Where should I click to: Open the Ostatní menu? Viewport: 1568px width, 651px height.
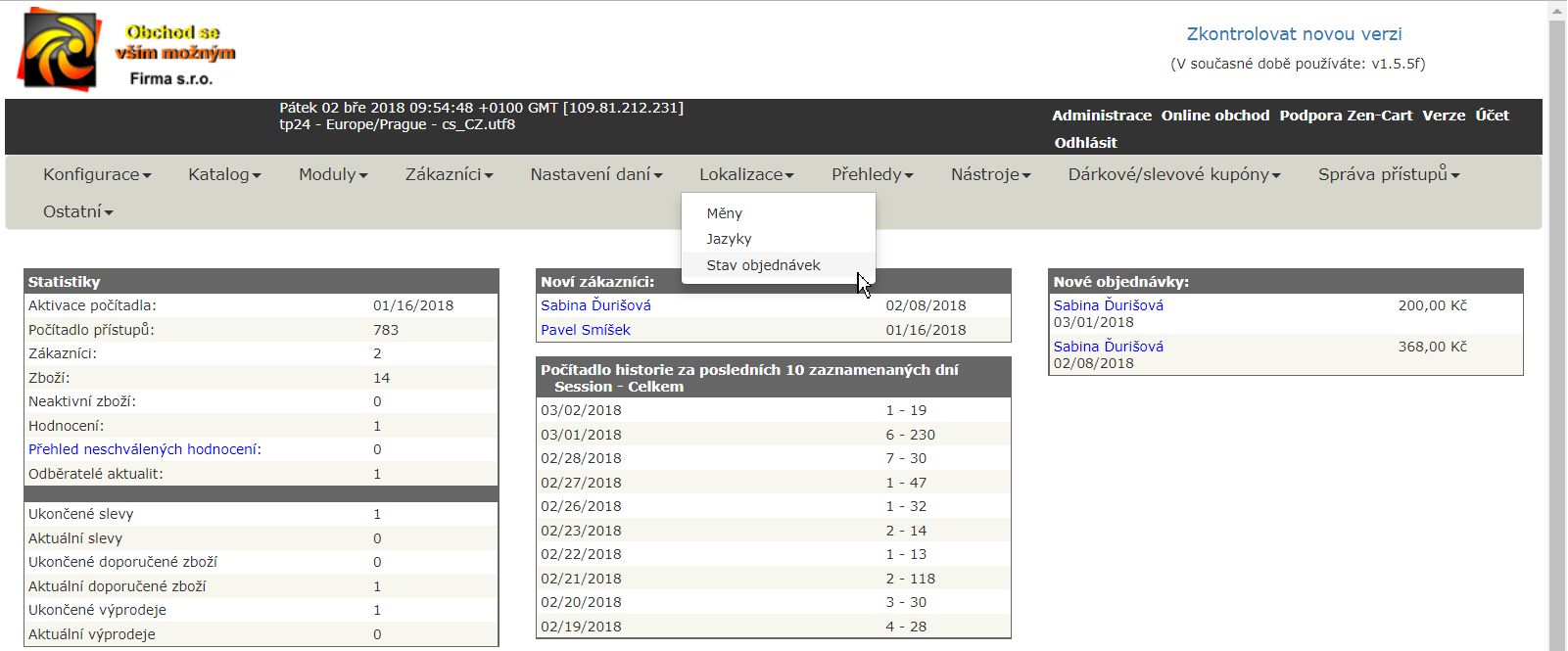click(x=77, y=211)
